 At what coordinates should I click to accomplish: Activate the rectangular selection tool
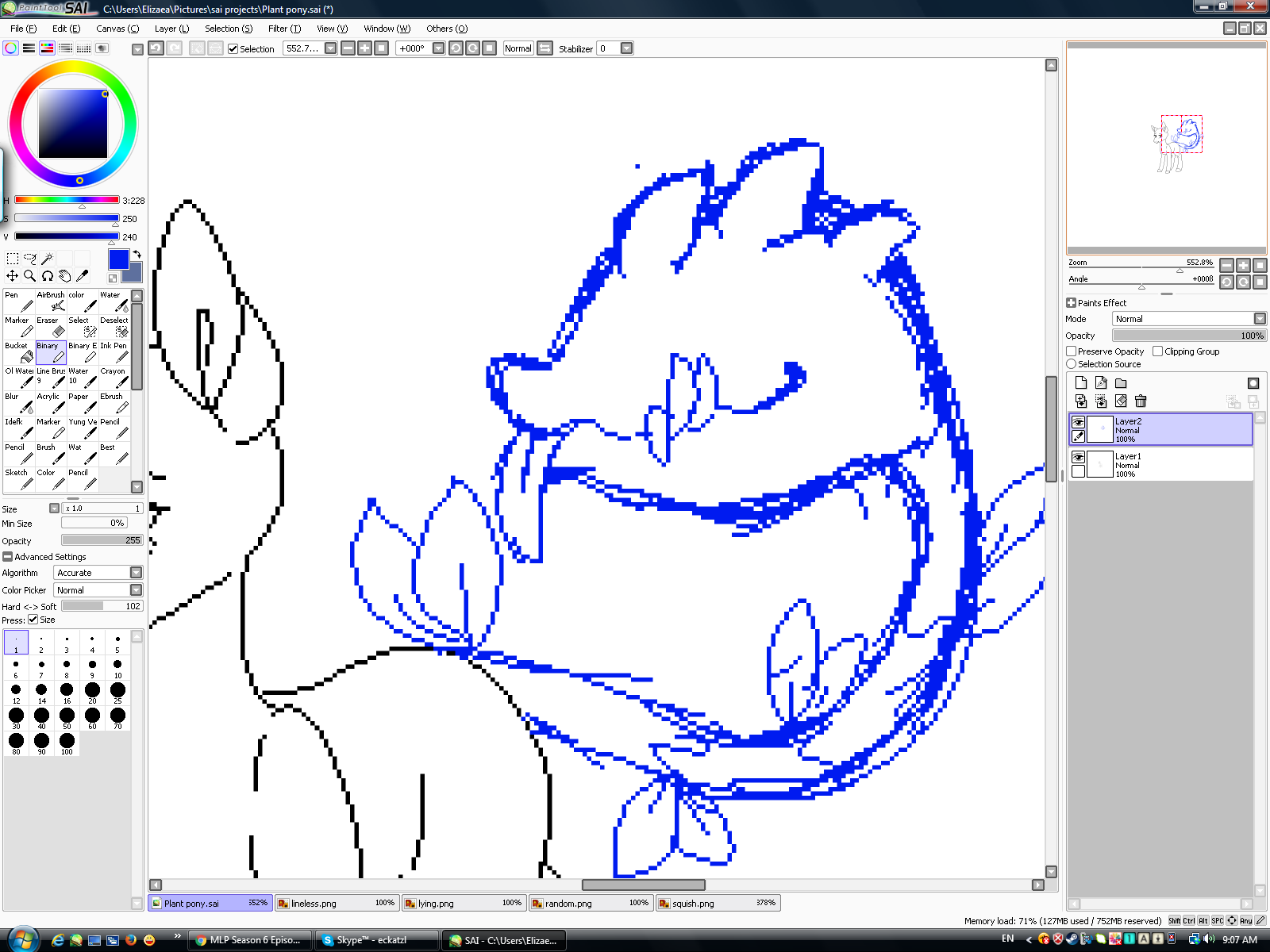13,259
